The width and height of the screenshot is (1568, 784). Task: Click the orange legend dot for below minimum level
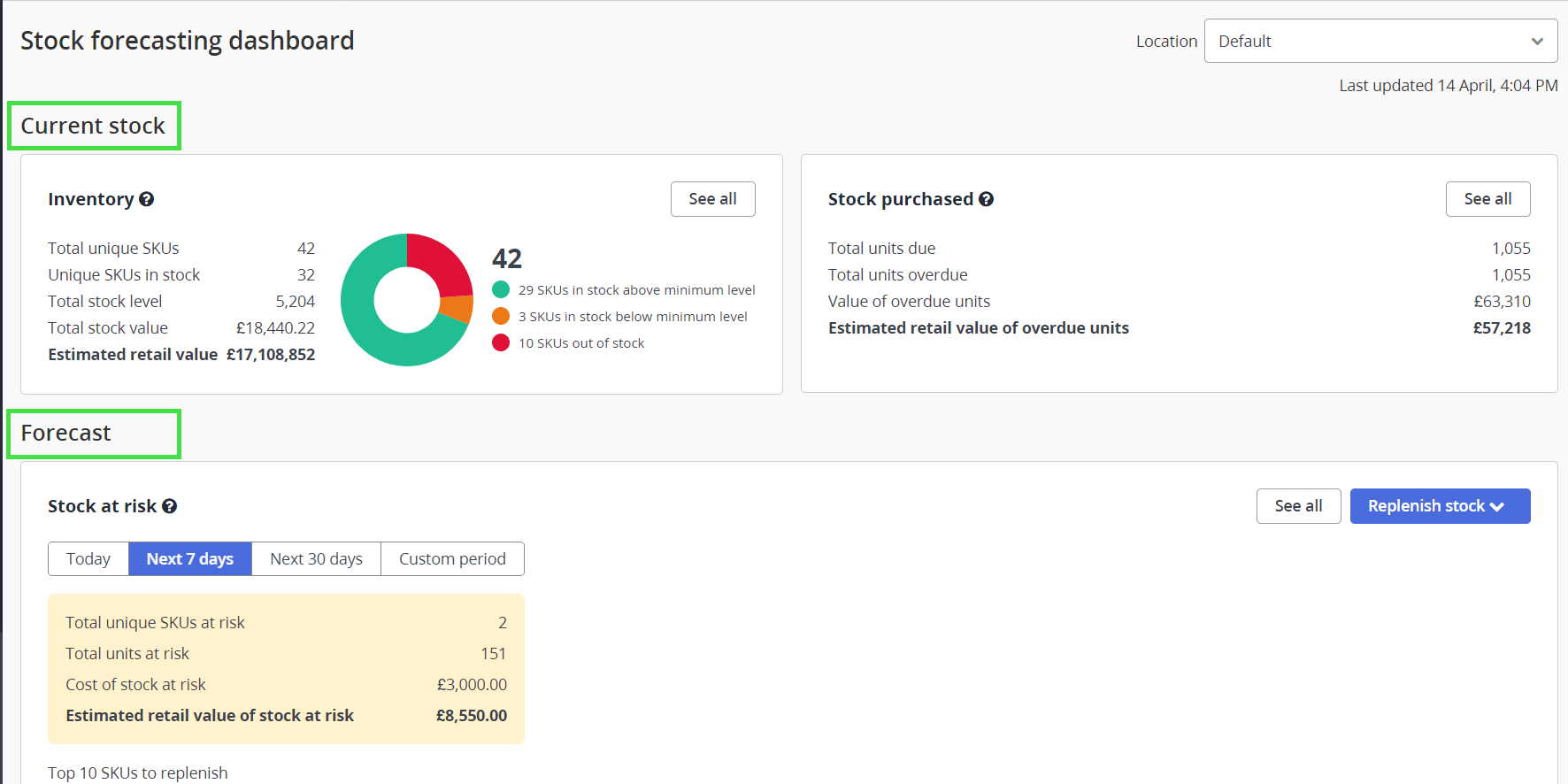501,316
